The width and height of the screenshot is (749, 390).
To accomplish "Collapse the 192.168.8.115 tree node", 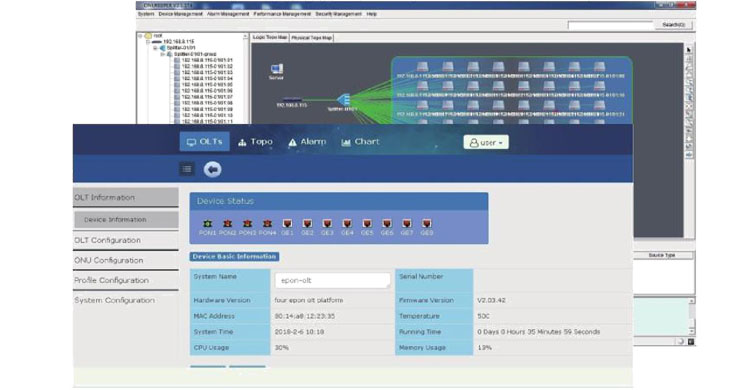I will point(148,42).
